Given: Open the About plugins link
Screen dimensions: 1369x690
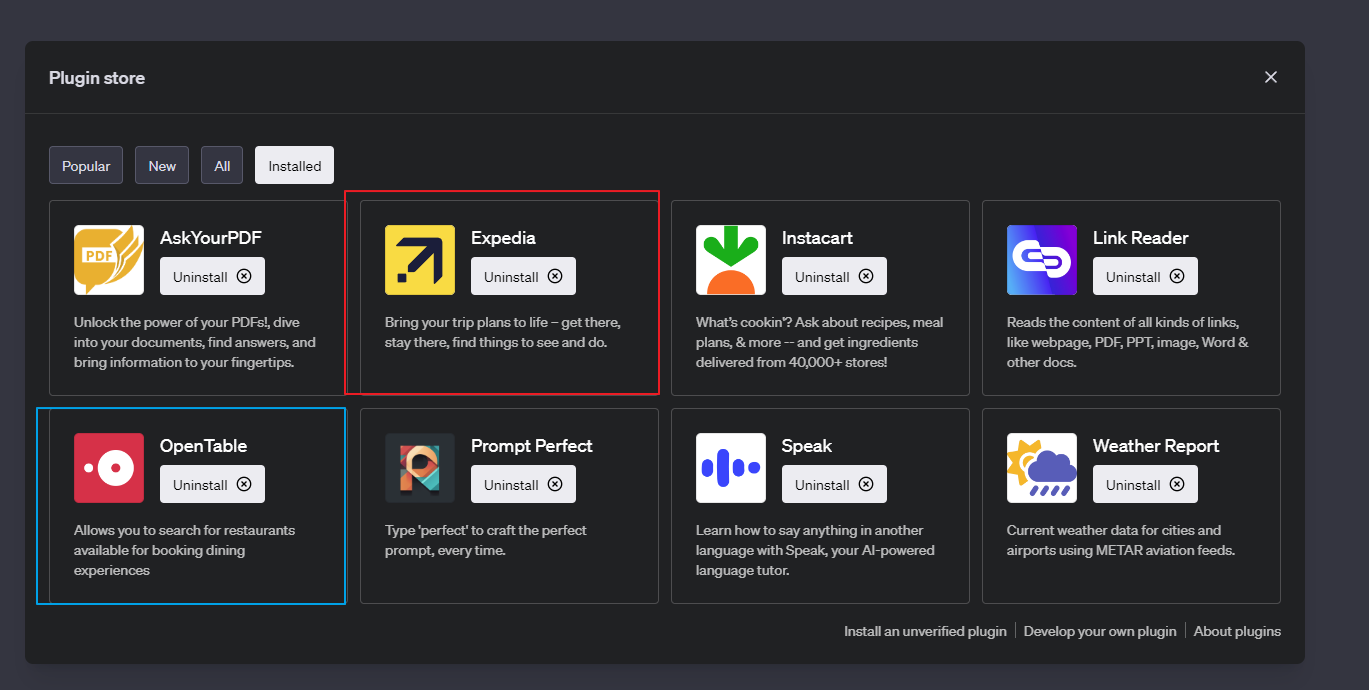Looking at the screenshot, I should point(1237,631).
